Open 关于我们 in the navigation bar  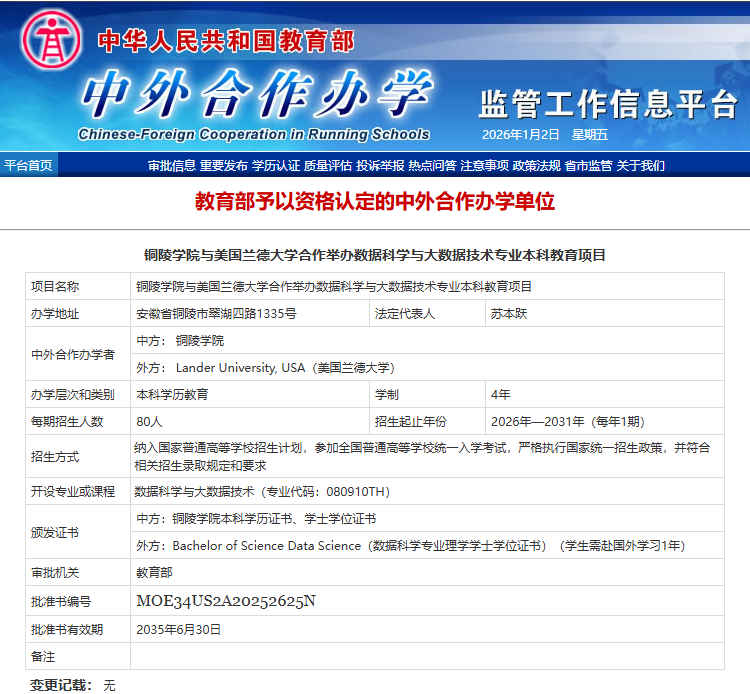coord(641,165)
